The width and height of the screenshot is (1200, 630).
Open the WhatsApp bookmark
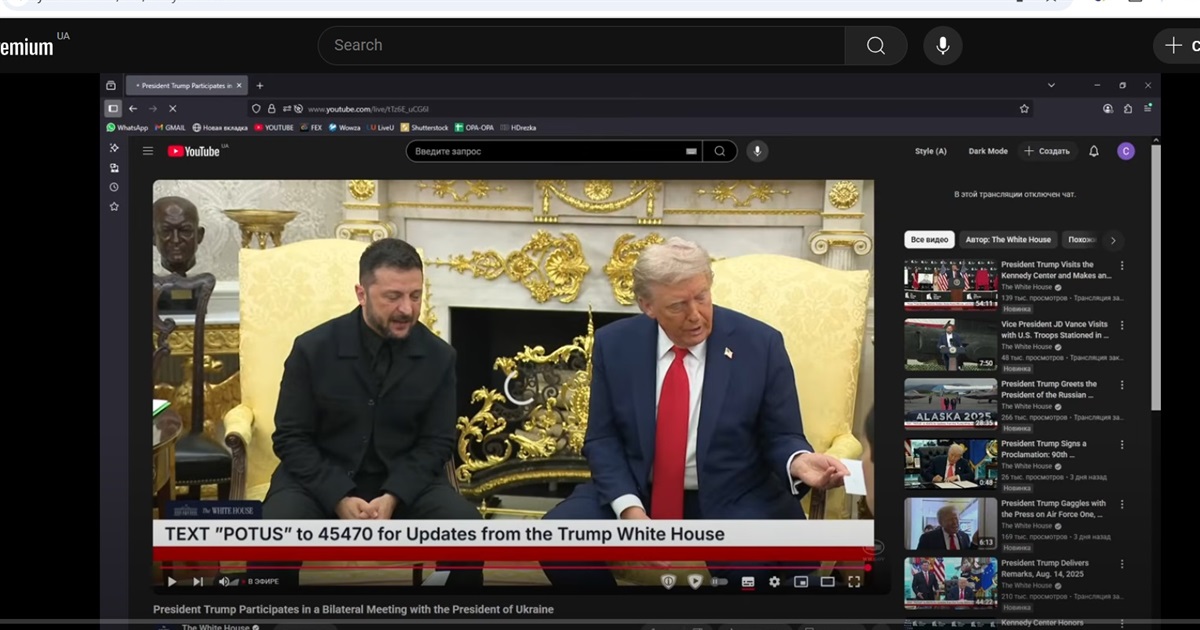coord(127,128)
